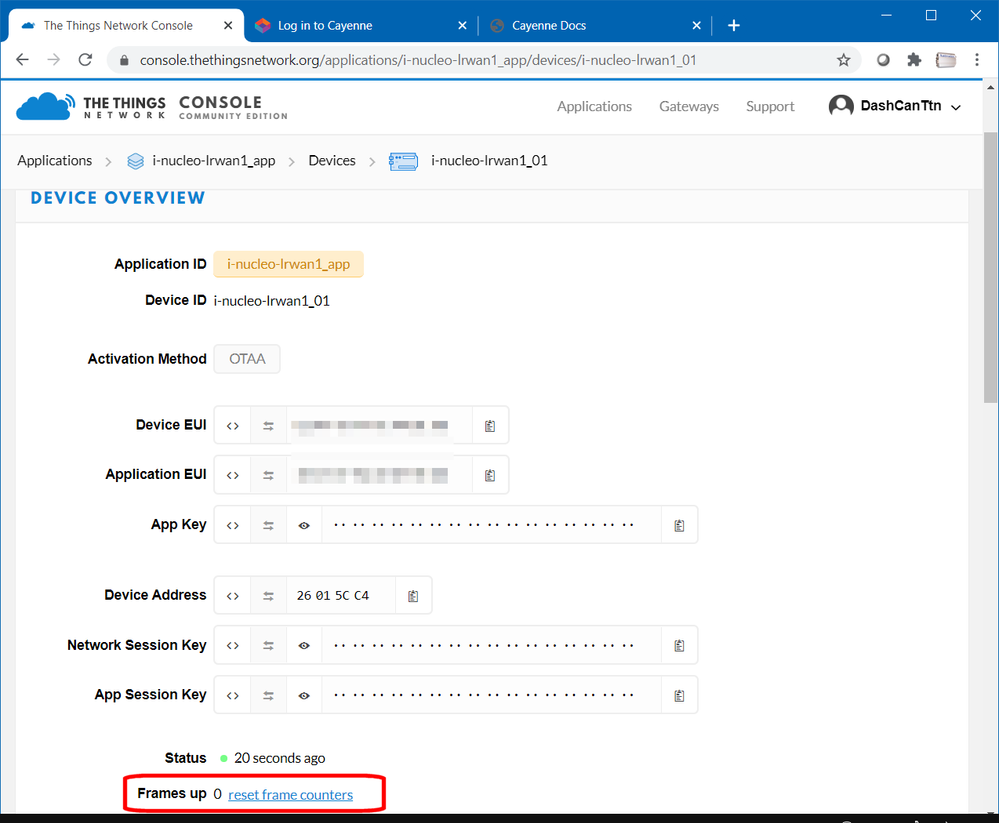This screenshot has height=823, width=999.
Task: Click the i-nucleo-lrwan1_app breadcrumb application icon
Action: (x=135, y=161)
